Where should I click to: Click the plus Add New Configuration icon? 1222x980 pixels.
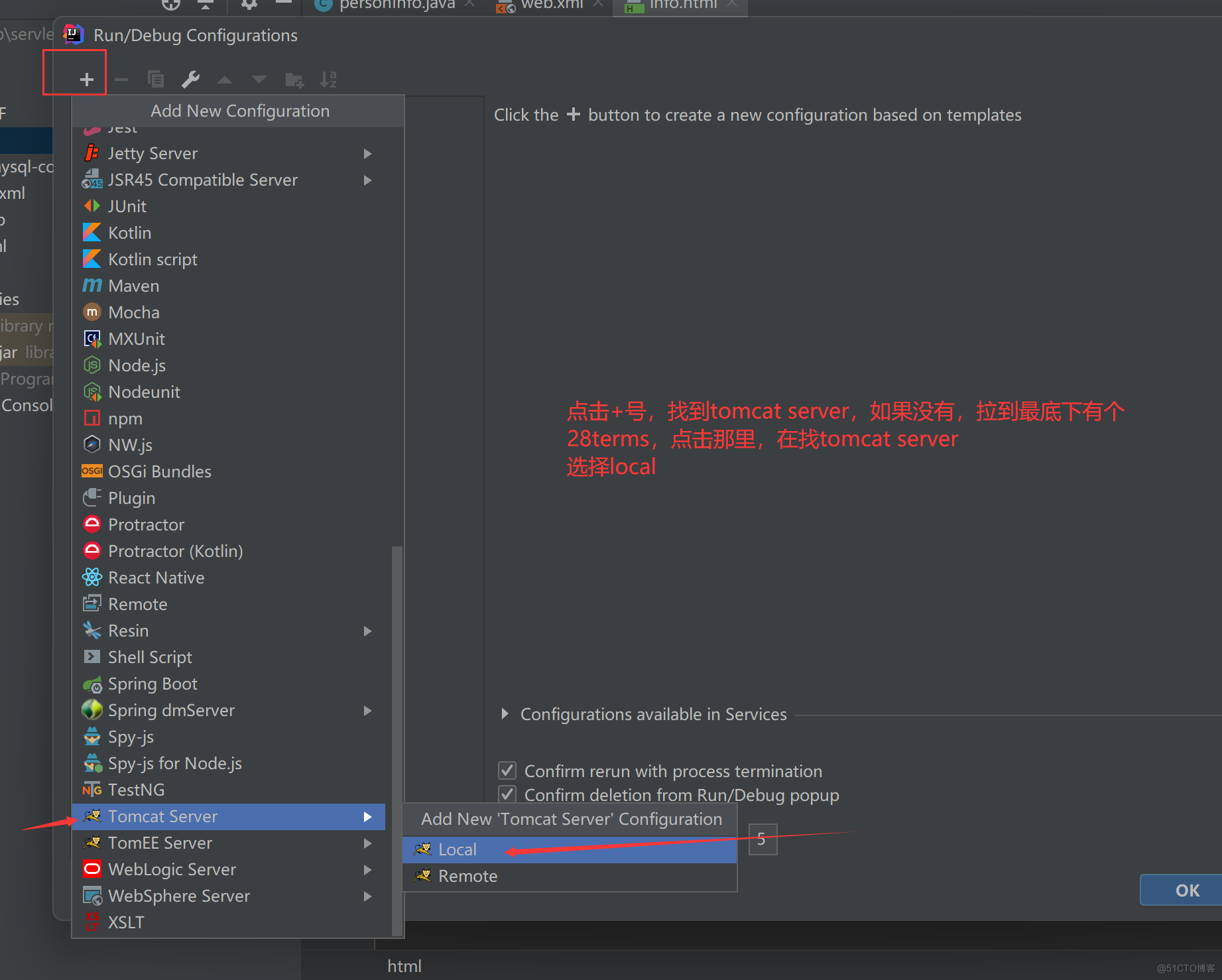pos(86,80)
